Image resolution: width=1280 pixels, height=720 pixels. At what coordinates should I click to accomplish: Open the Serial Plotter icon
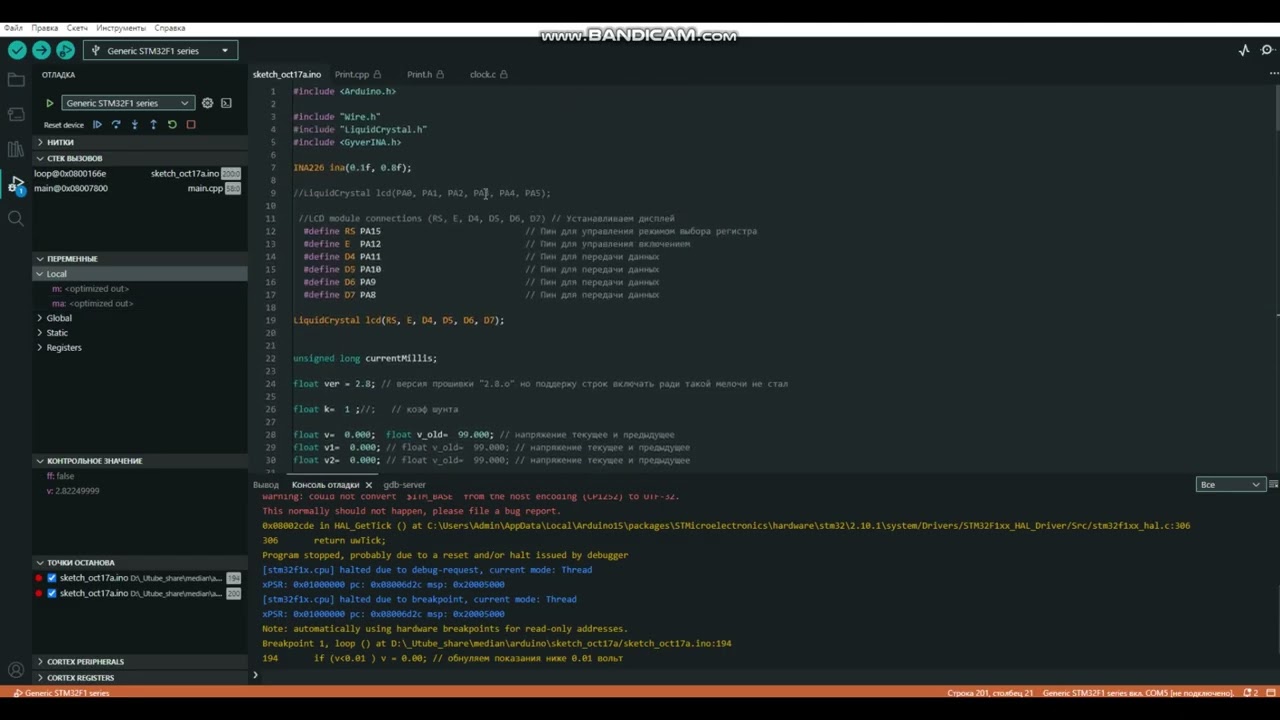[1244, 50]
